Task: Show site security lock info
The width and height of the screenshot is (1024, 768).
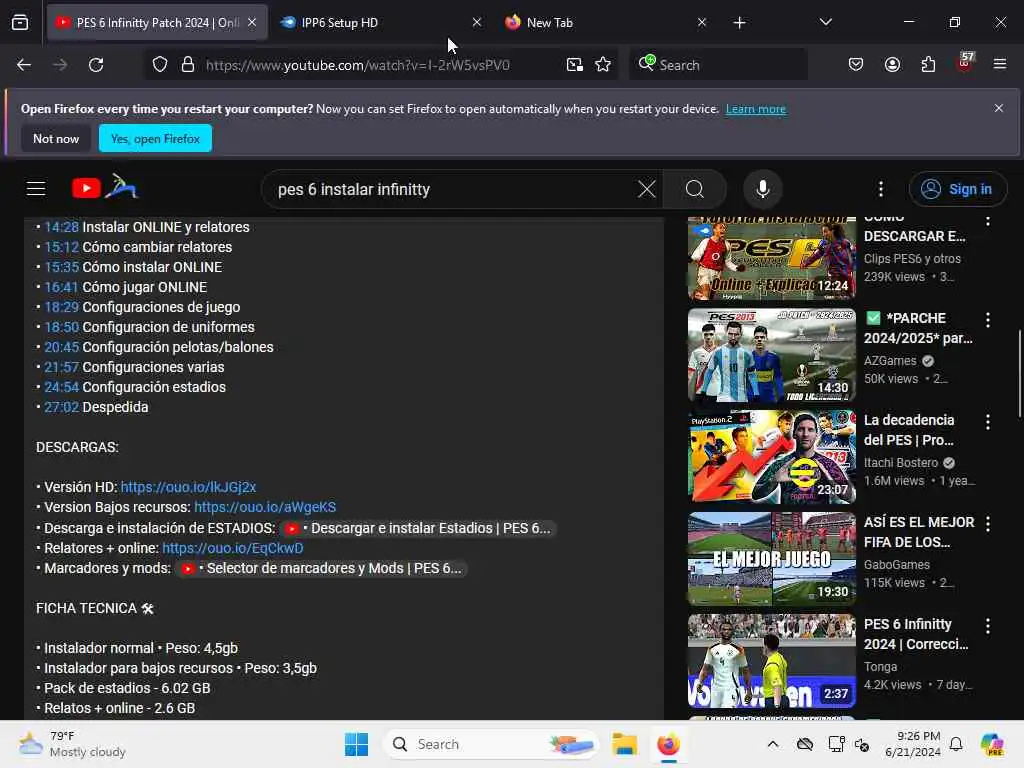Action: pos(188,65)
